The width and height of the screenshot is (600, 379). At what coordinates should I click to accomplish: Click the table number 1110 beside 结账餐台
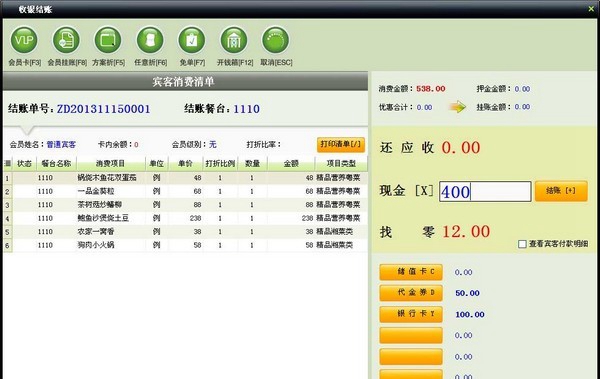click(246, 109)
